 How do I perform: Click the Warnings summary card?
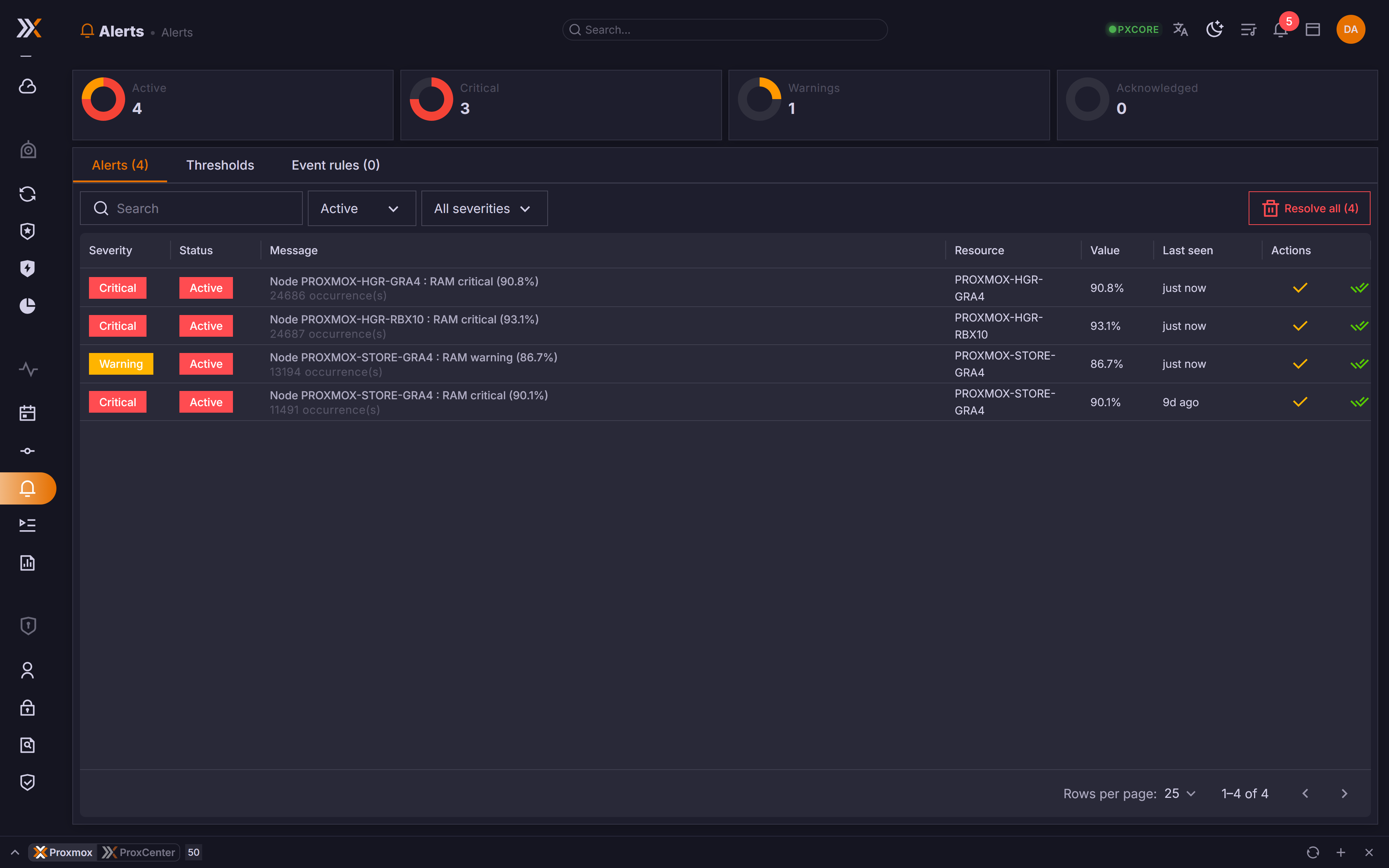(889, 105)
